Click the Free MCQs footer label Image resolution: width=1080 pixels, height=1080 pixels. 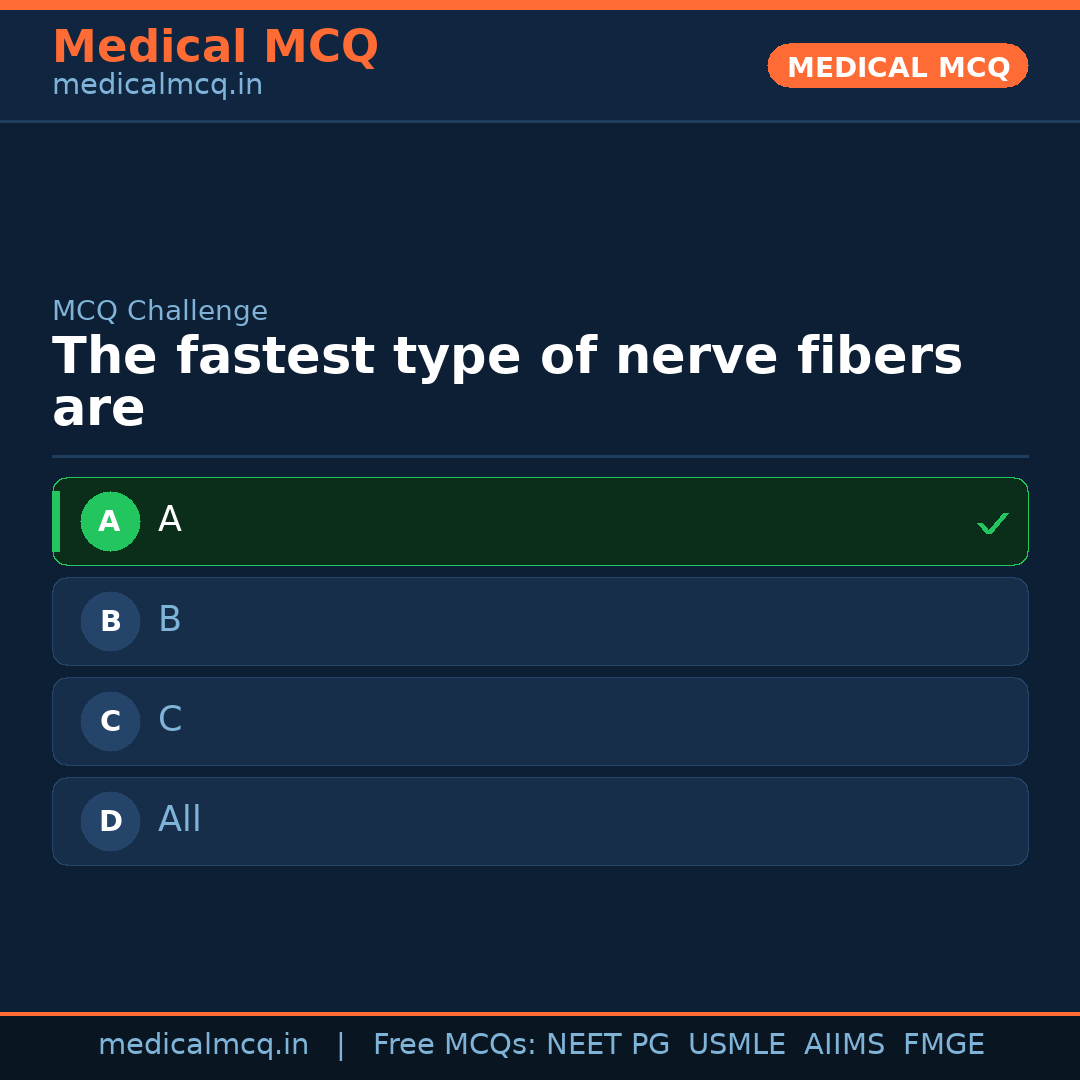[x=455, y=1045]
